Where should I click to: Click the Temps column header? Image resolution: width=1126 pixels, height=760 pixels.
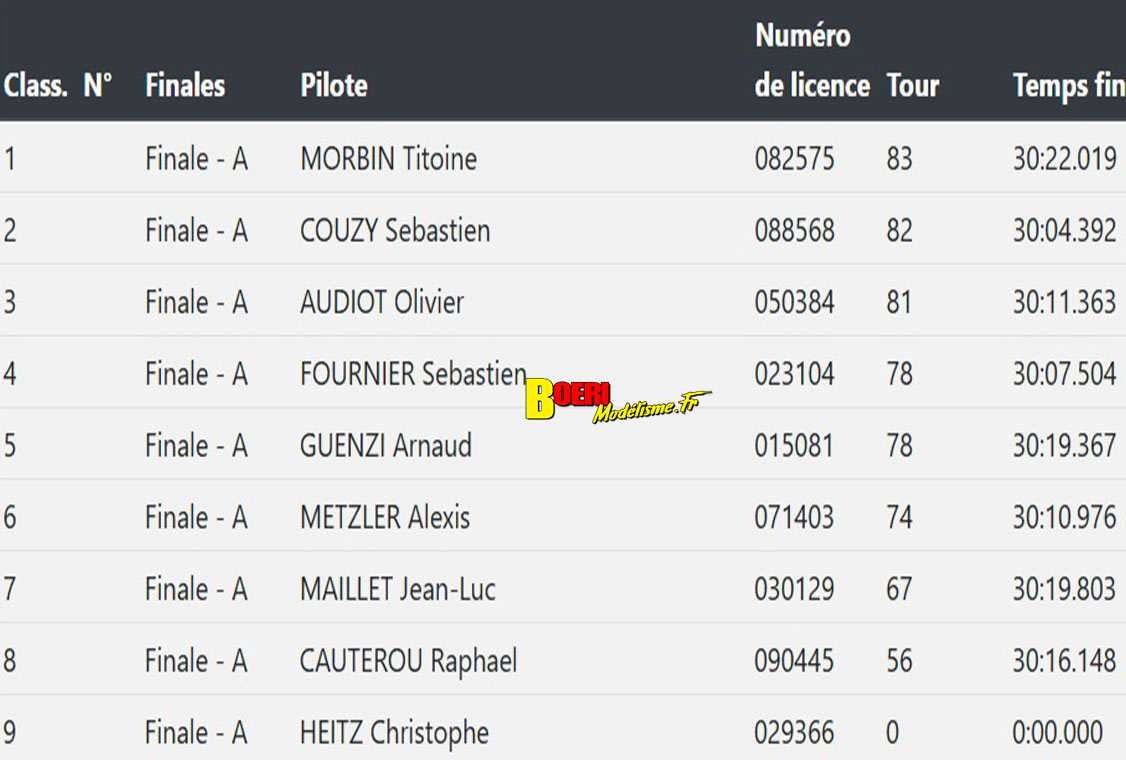tap(1067, 86)
